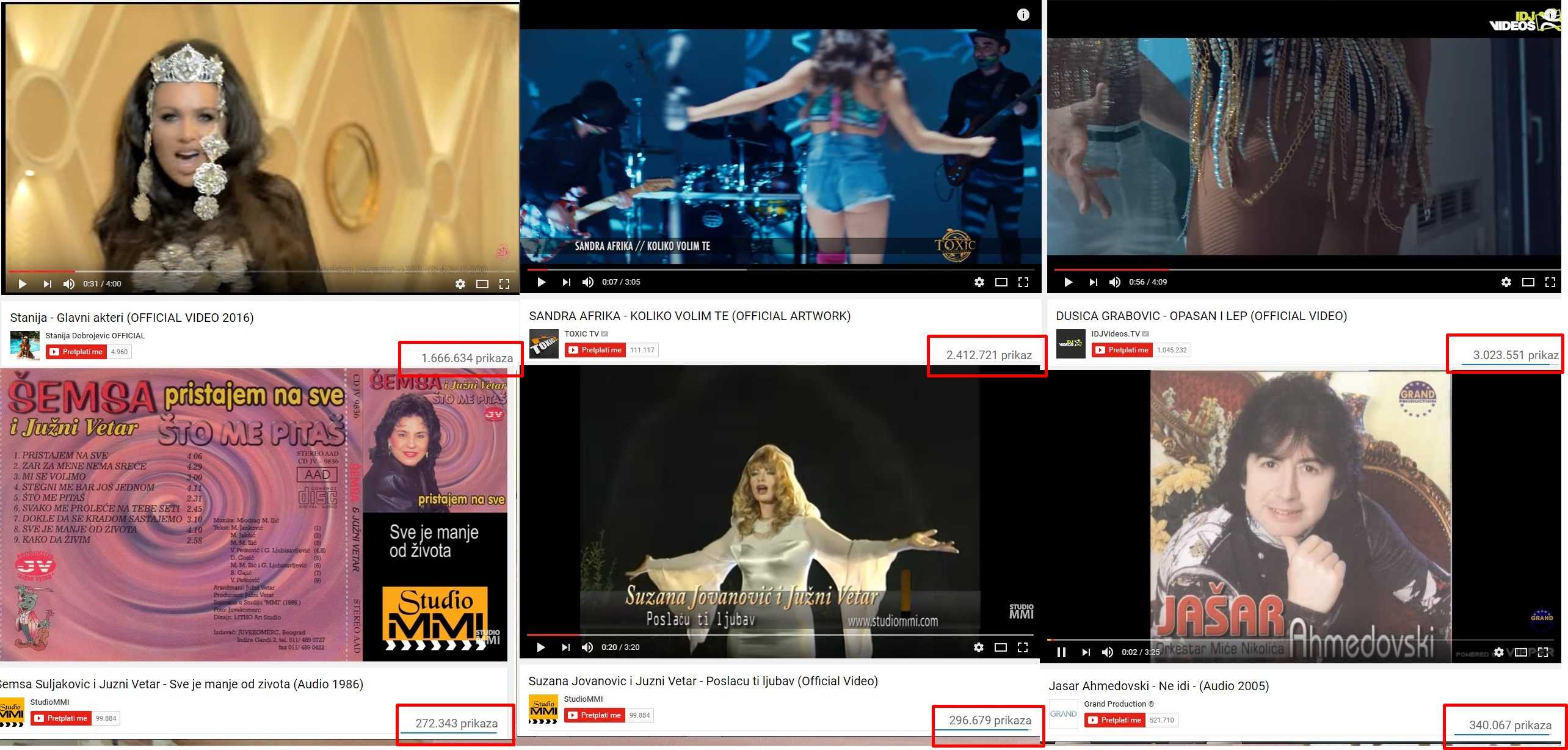Open settings gear on Suzana Jovanovic video
1568x750 pixels.
click(979, 647)
